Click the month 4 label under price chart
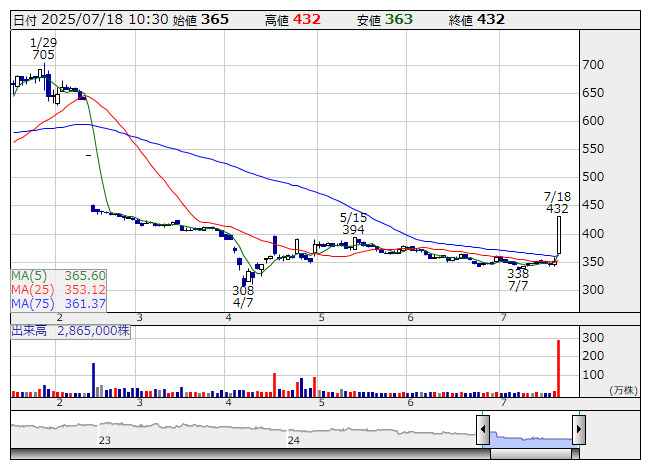 (x=229, y=318)
